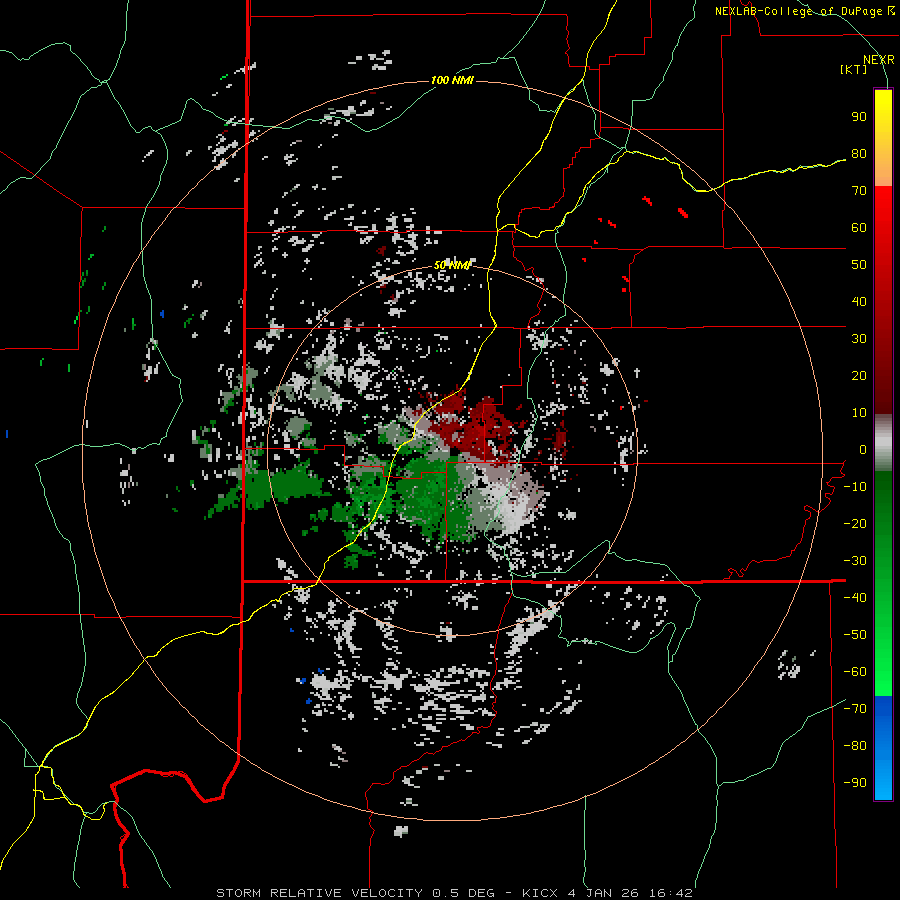Viewport: 900px width, 900px height.
Task: Click the NEXLAB-College of DuPage credit text
Action: click(804, 11)
